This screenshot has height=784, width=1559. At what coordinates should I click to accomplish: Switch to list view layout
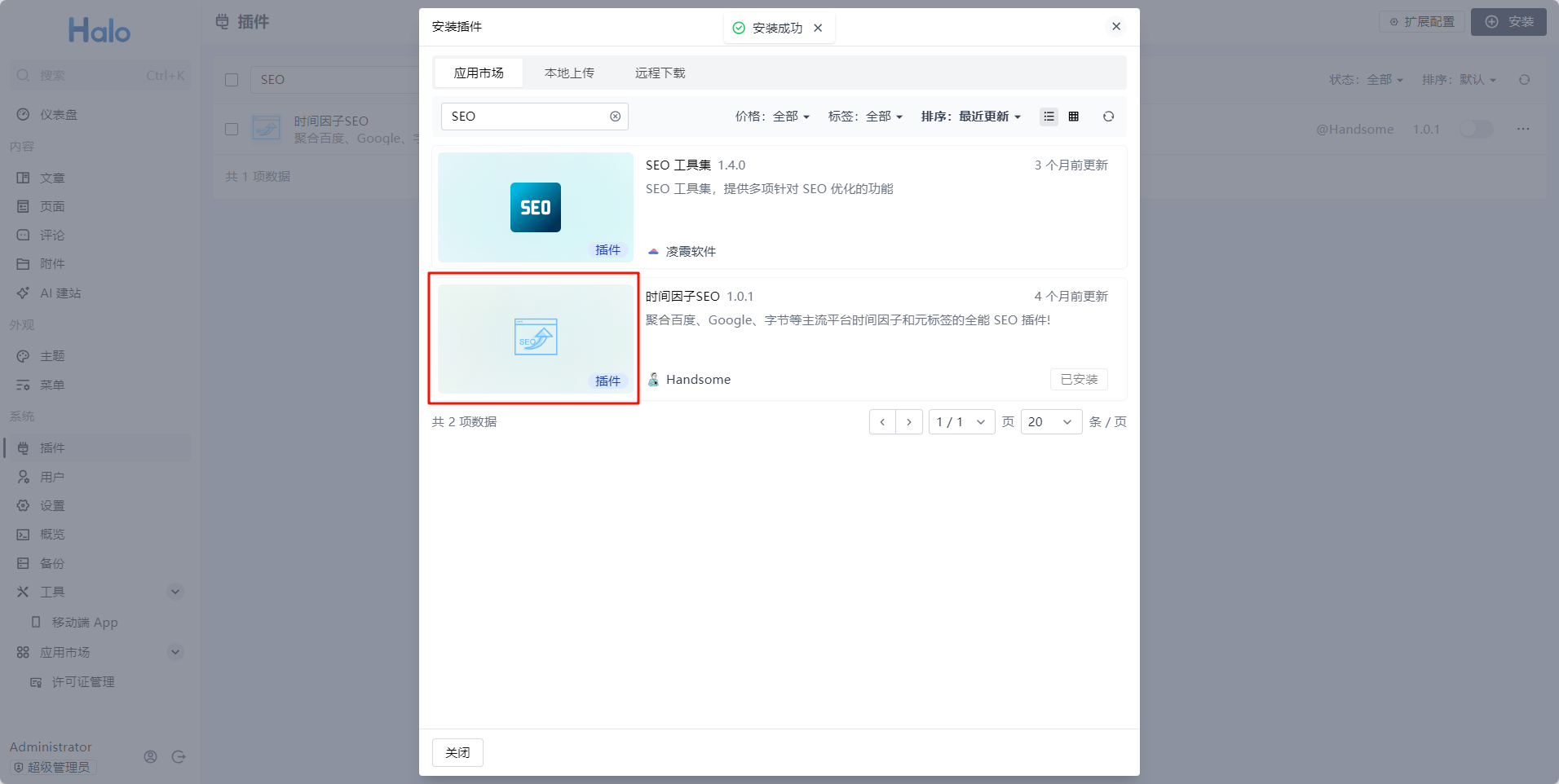pyautogui.click(x=1049, y=117)
